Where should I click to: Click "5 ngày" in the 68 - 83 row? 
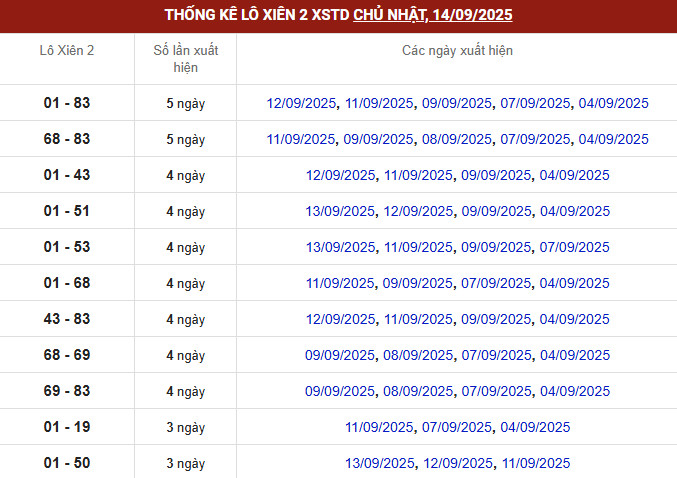pyautogui.click(x=186, y=139)
